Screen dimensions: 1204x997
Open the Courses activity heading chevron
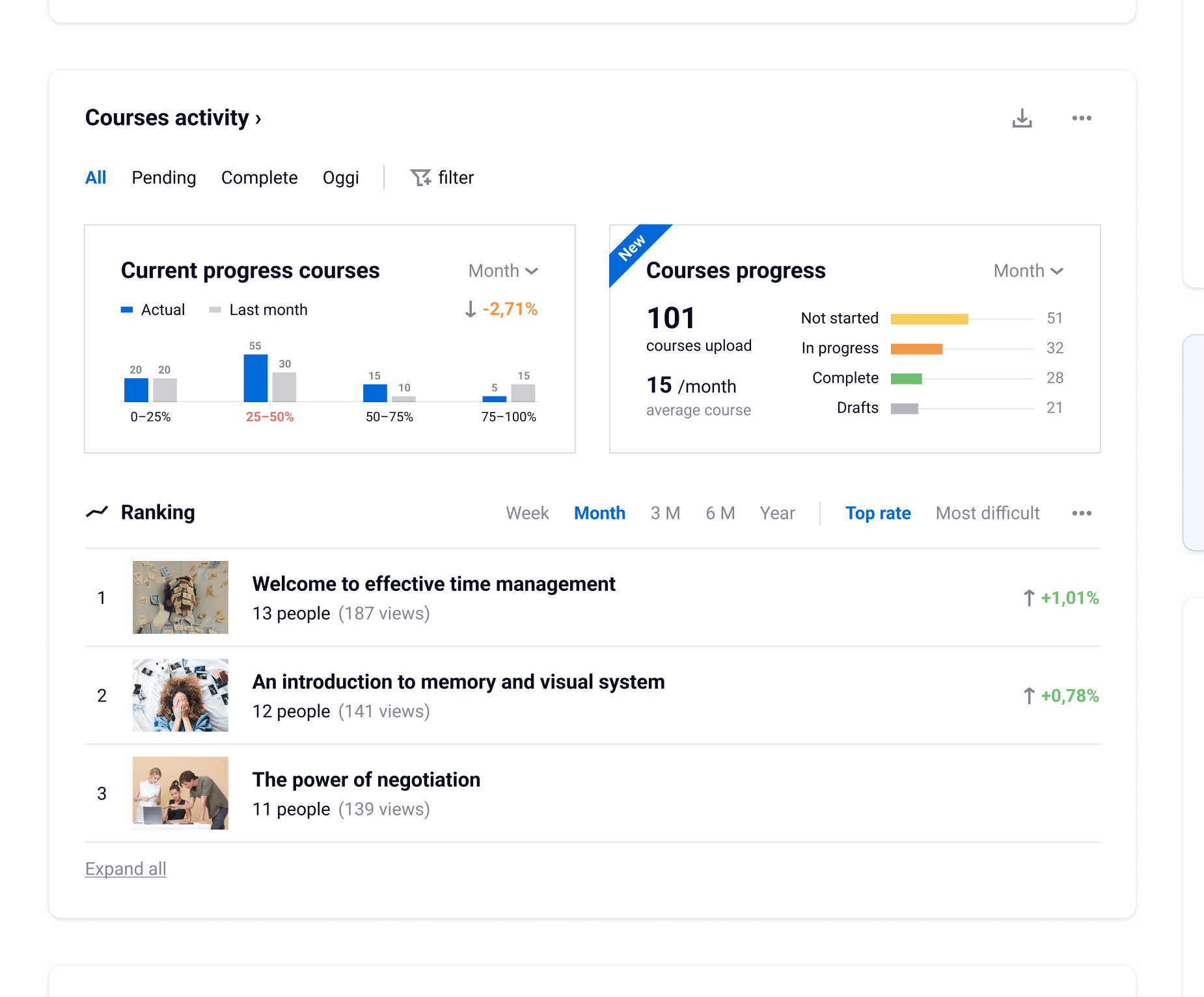point(258,119)
